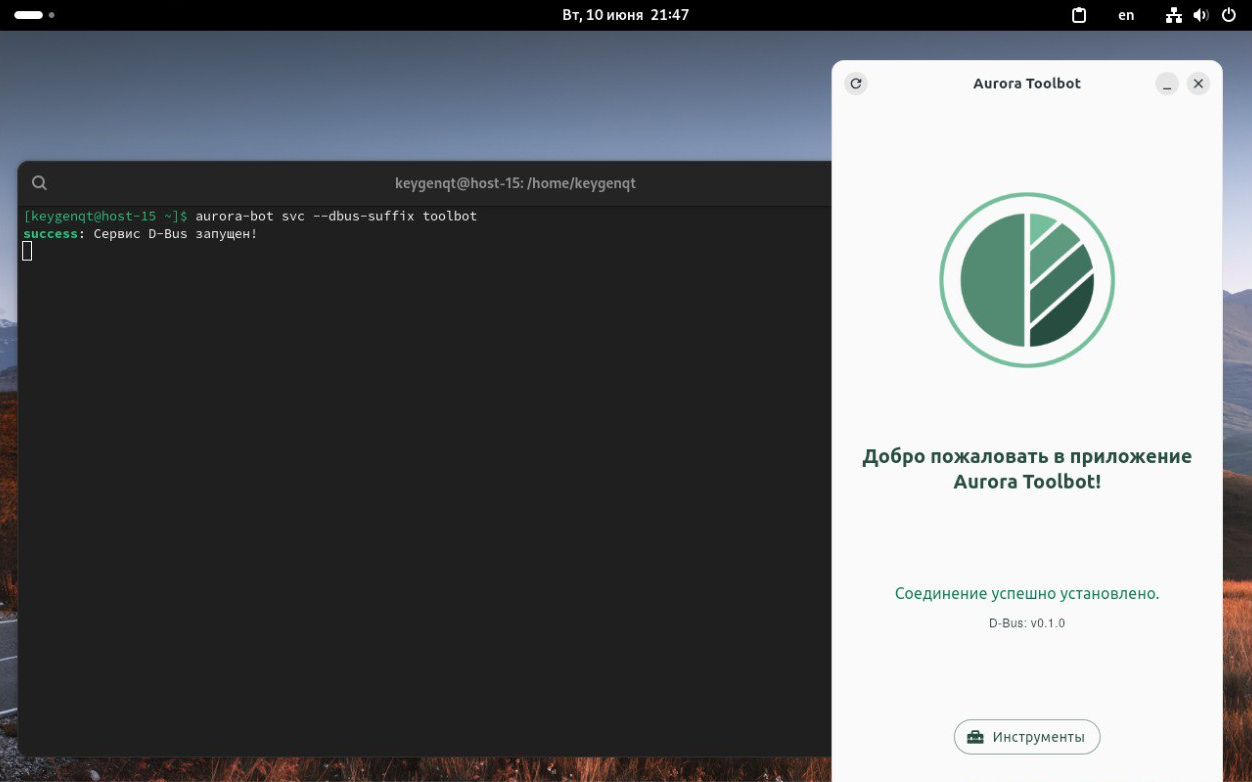
Task: Click the command "aurora-bot svc --dbus-suffix toolbot"
Action: pyautogui.click(x=337, y=216)
